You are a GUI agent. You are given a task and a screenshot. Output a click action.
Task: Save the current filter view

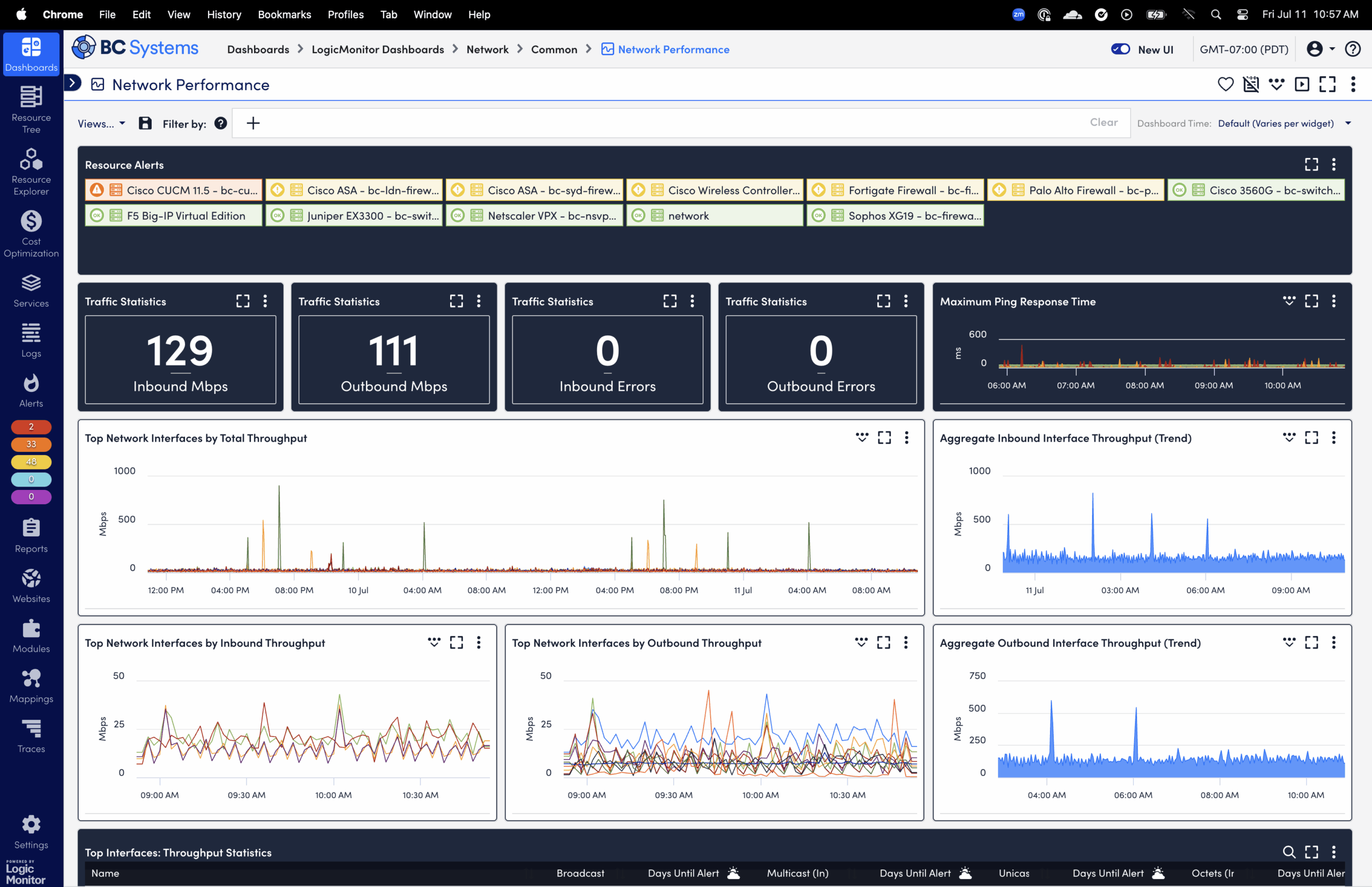tap(145, 123)
